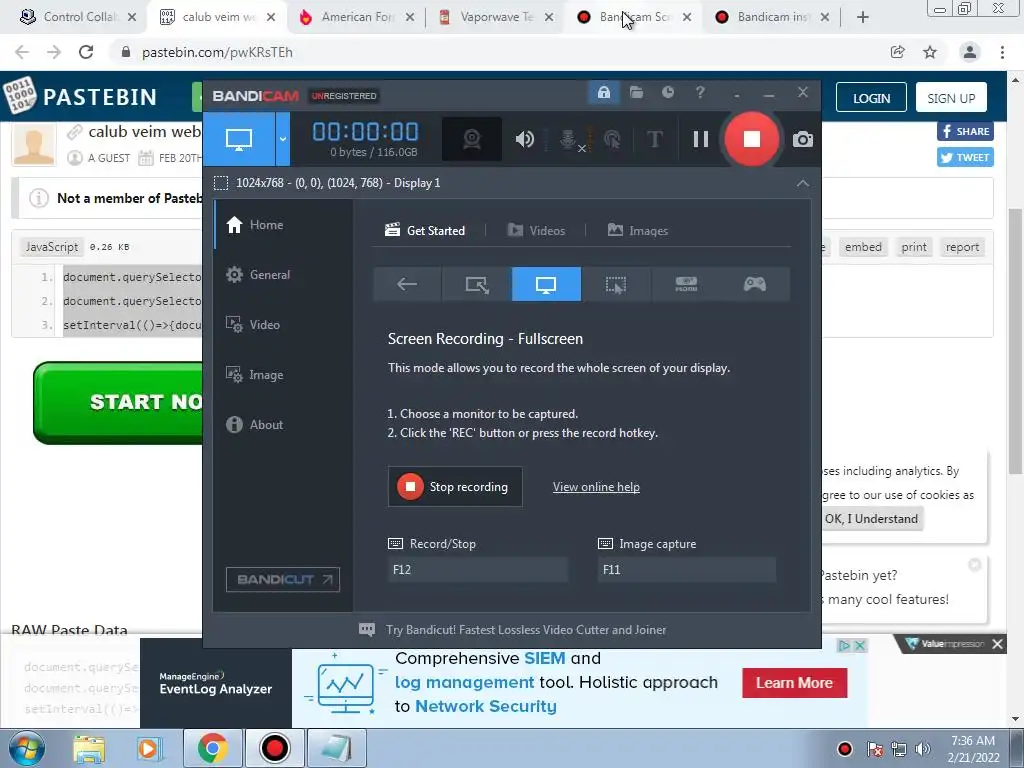The image size is (1024, 768).
Task: Click the Record/Stop hotkey field F12
Action: tap(477, 569)
